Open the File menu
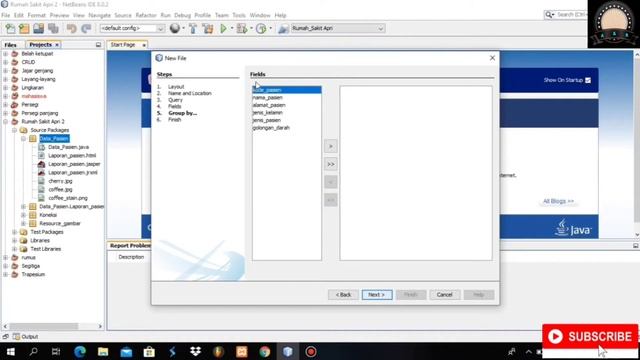 click(x=6, y=15)
